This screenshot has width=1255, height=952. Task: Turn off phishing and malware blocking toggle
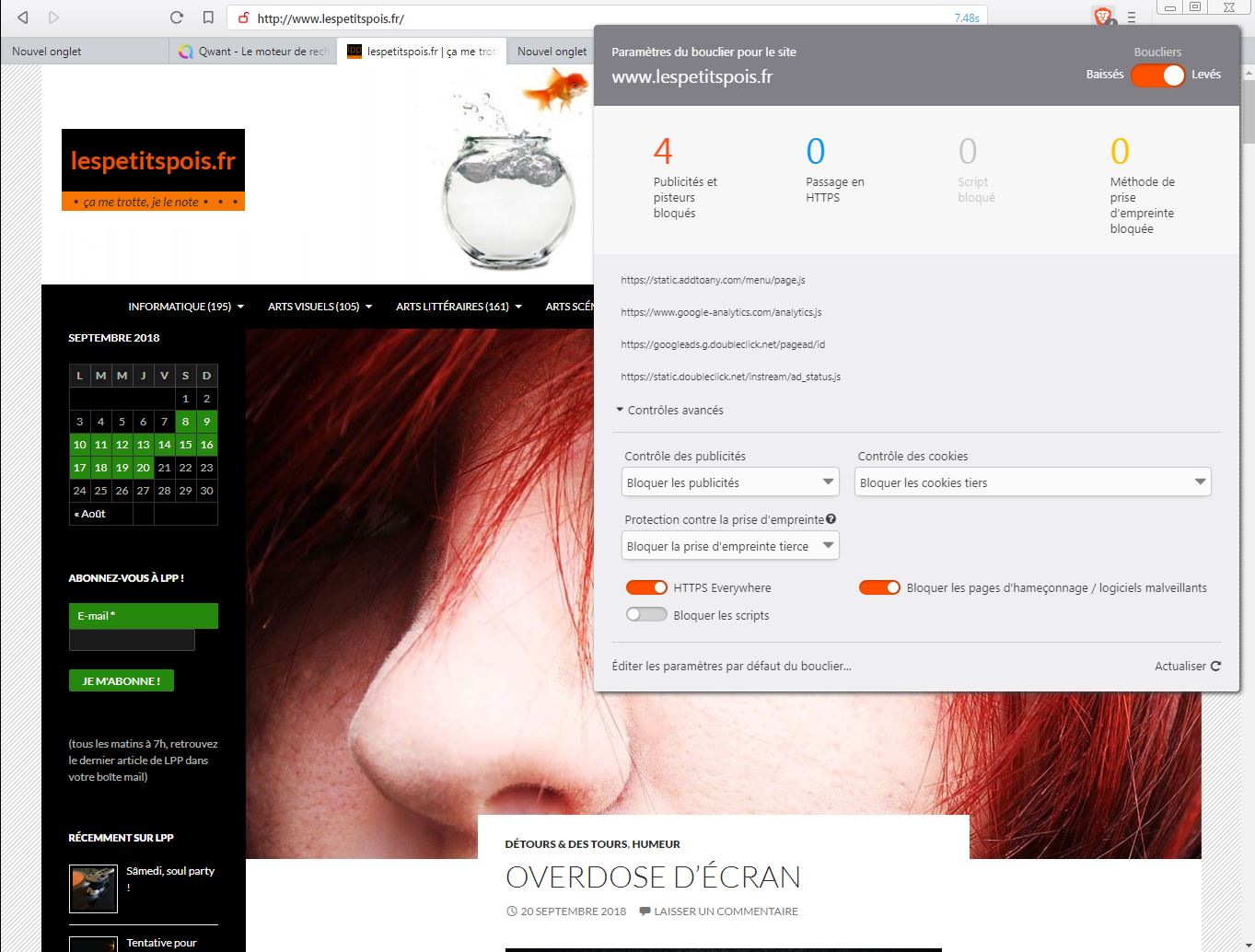879,587
